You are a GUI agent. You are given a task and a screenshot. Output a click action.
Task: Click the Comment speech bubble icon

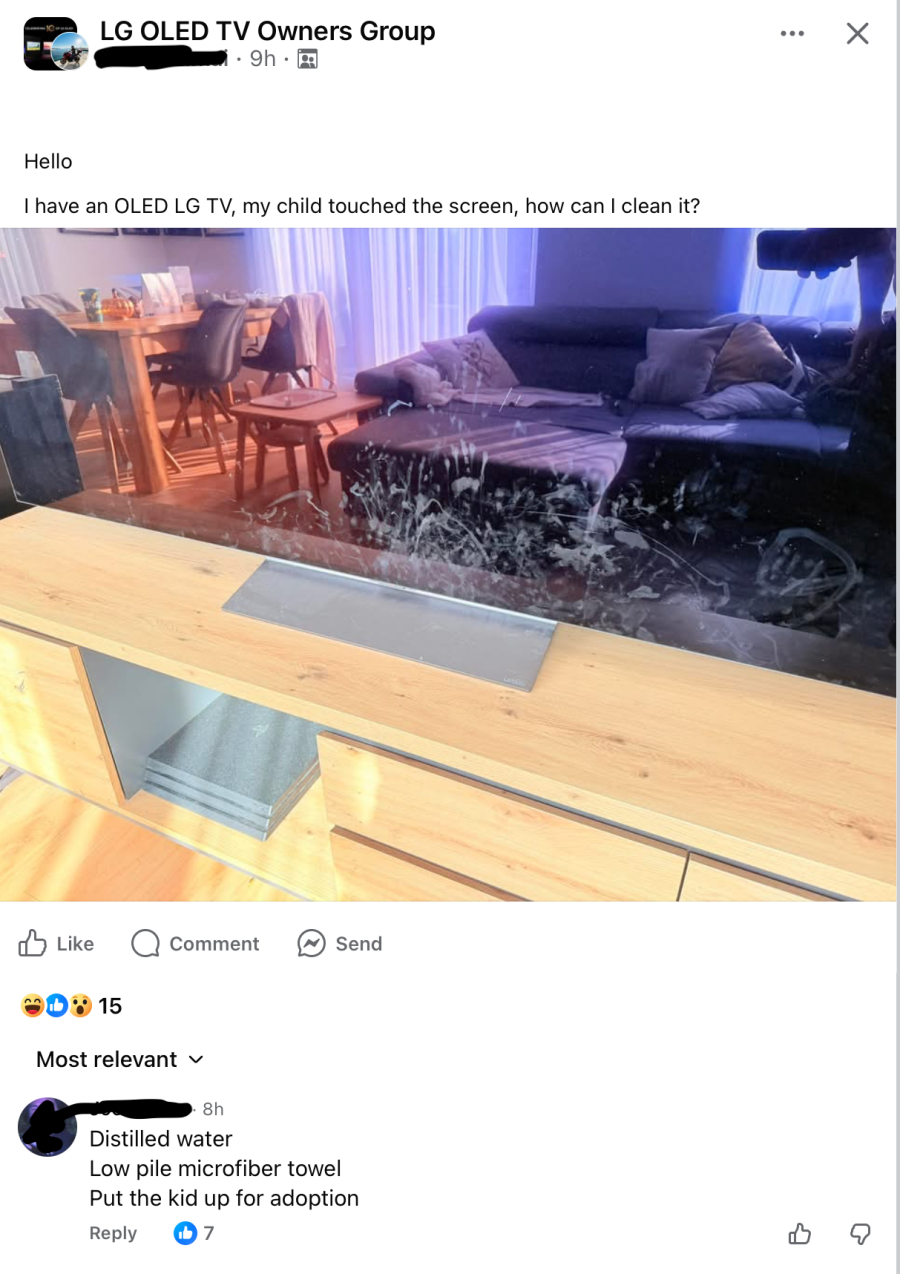click(x=146, y=943)
